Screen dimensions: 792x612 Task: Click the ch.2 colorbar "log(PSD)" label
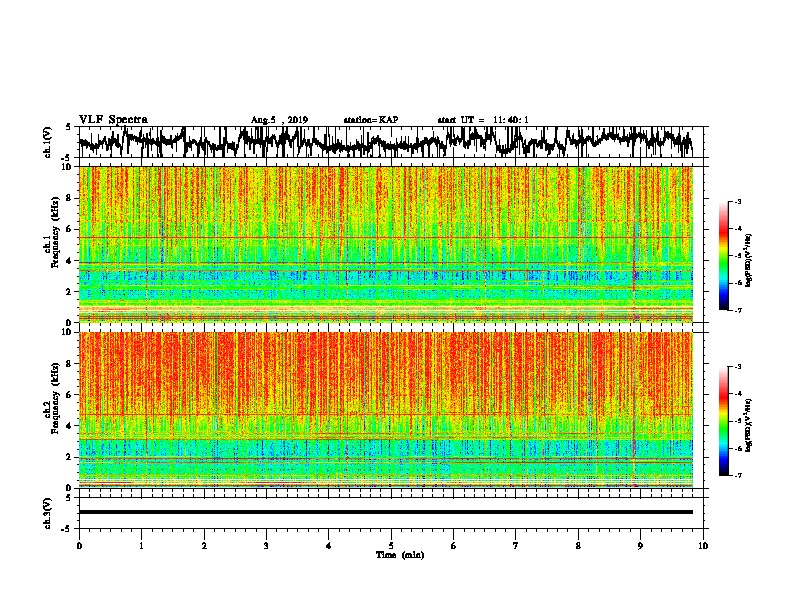(749, 425)
